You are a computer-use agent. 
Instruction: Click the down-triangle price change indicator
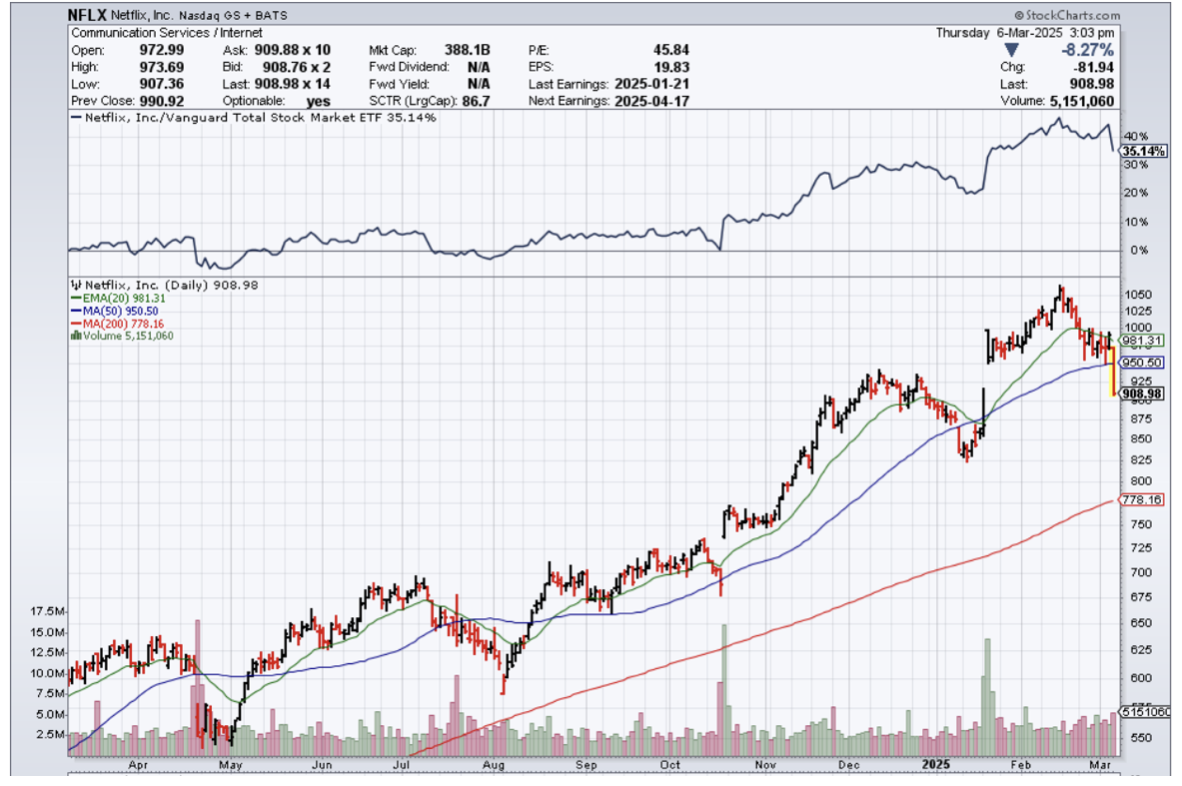coord(1011,50)
